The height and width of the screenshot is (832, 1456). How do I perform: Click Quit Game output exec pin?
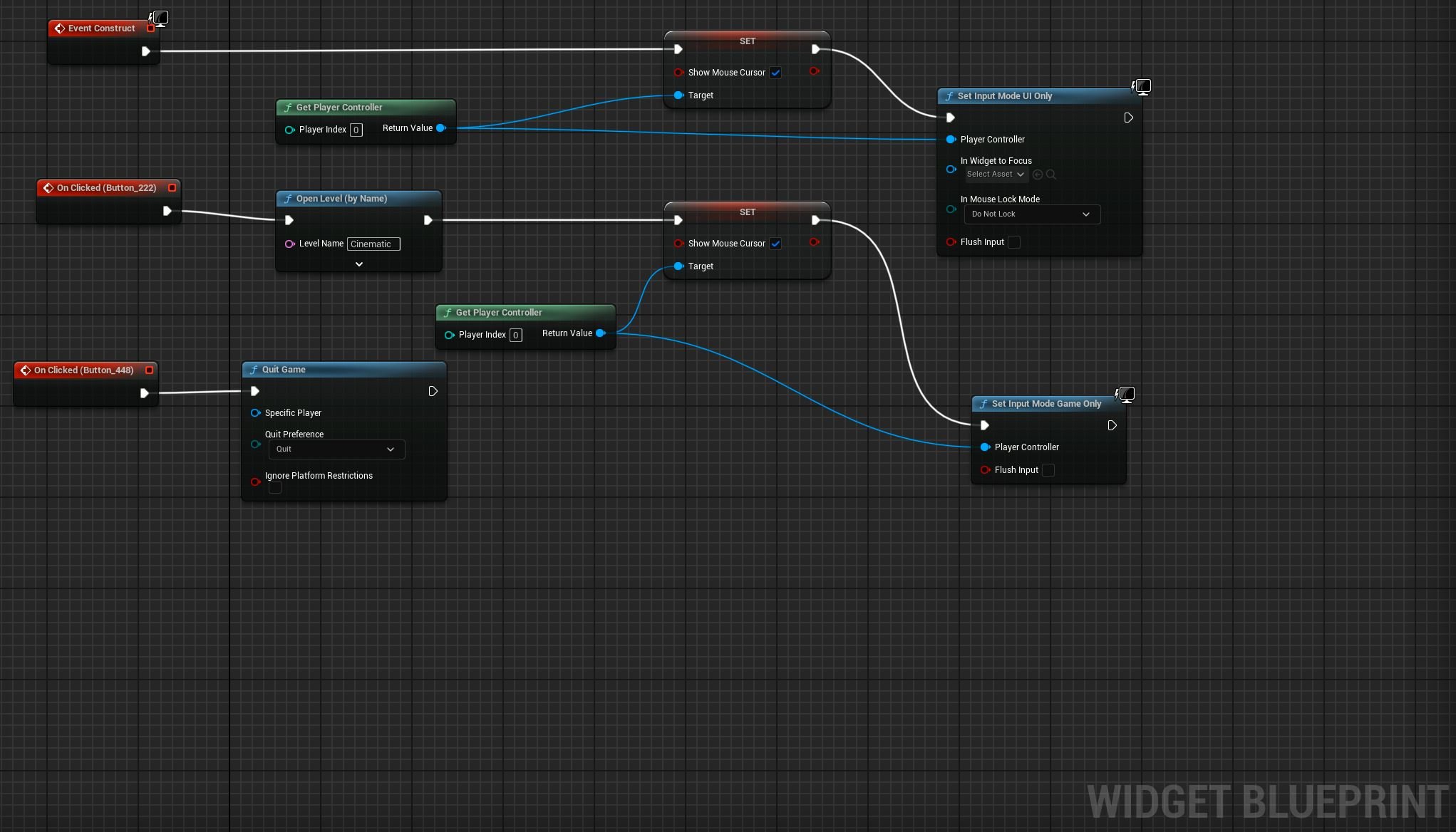433,391
